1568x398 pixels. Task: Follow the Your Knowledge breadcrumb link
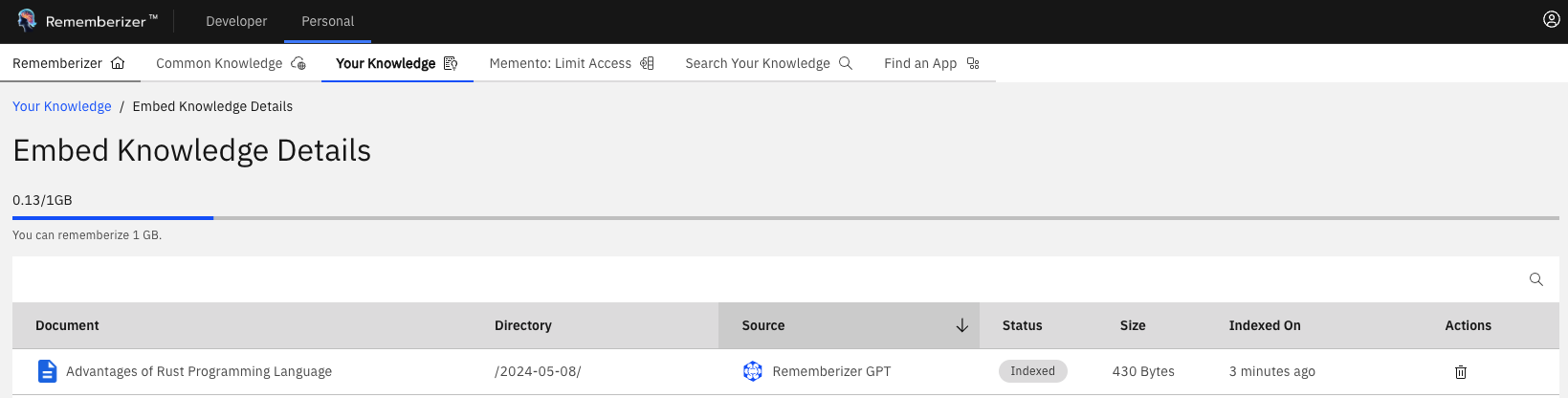click(61, 106)
